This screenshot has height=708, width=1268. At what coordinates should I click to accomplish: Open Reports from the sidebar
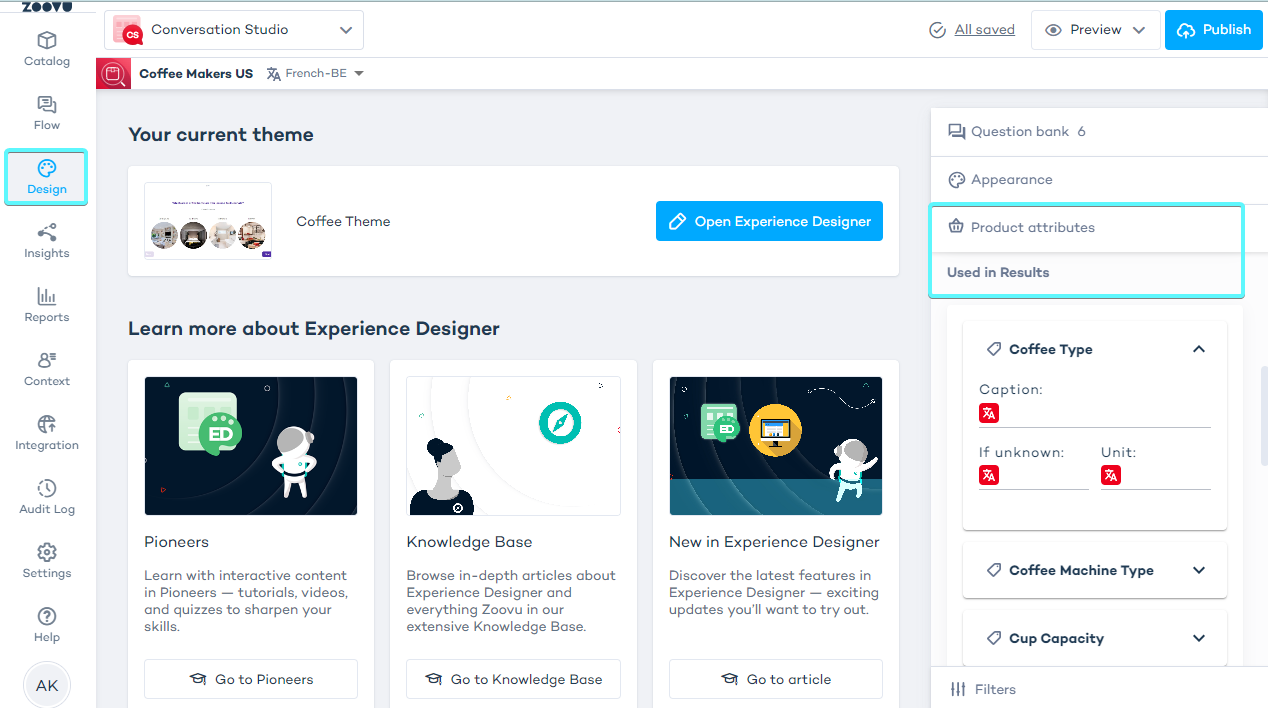(x=47, y=305)
